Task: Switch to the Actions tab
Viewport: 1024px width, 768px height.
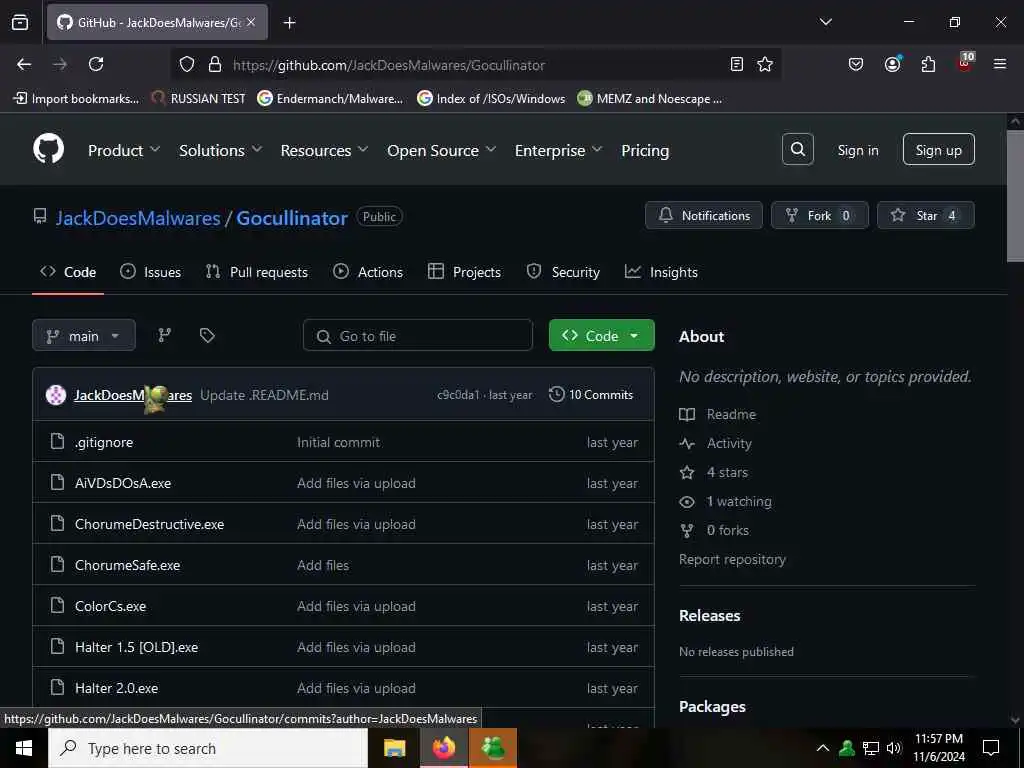Action: tap(368, 272)
